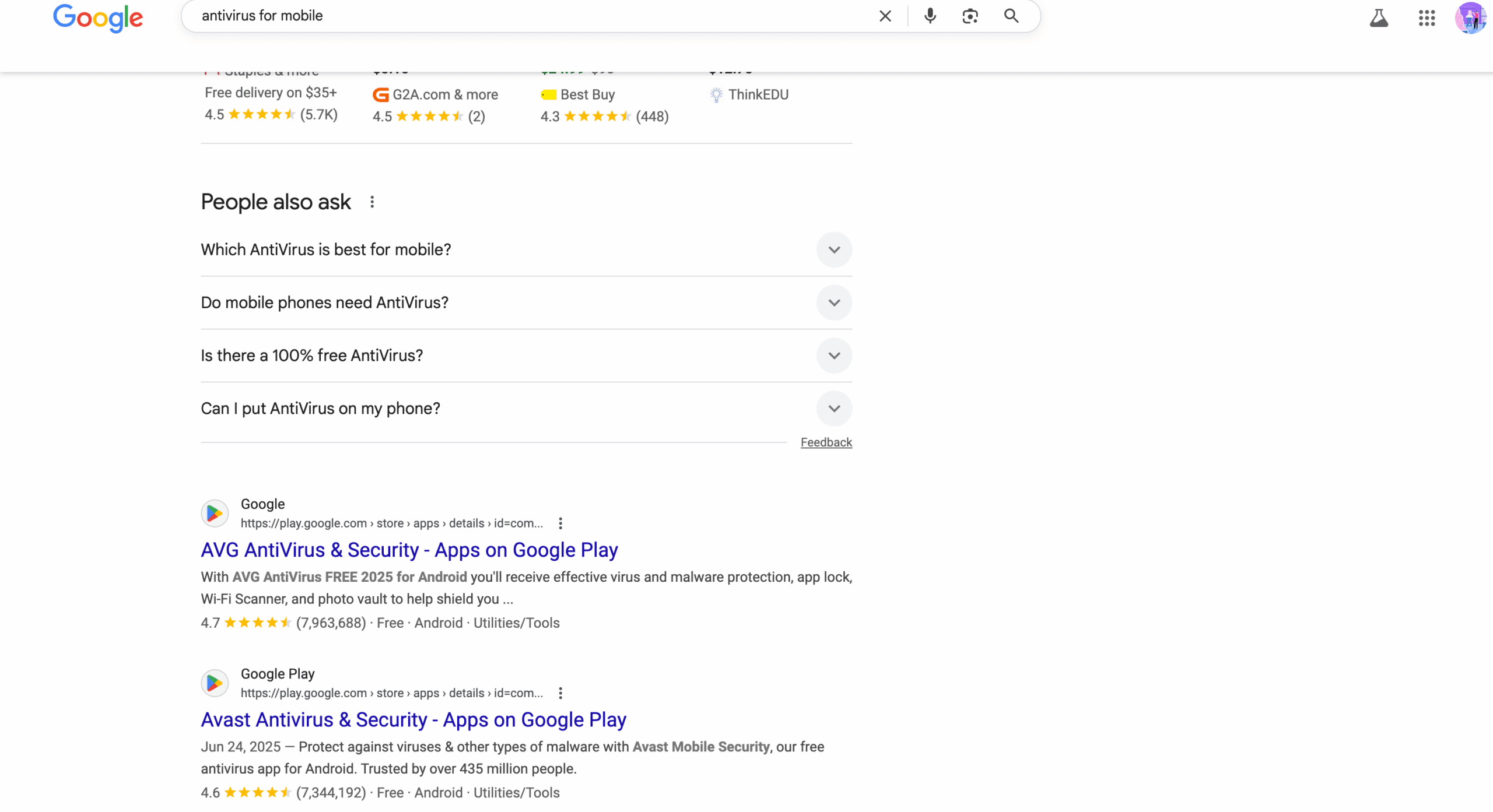Click AVG rating 4.7 (7,963,688)

pyautogui.click(x=283, y=623)
